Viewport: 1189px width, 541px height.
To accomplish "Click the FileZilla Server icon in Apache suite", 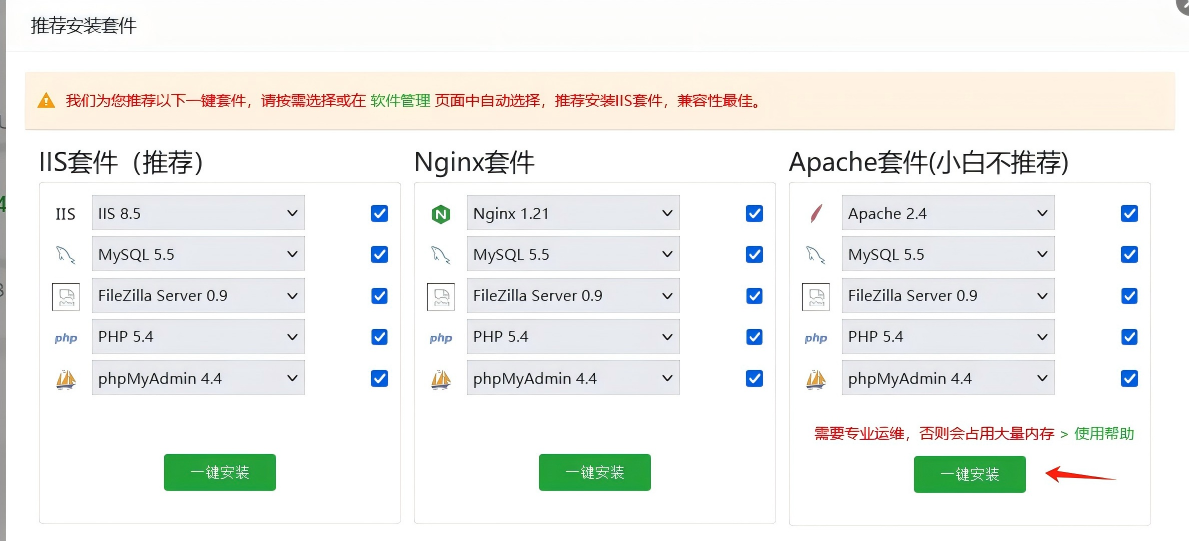I will 816,296.
